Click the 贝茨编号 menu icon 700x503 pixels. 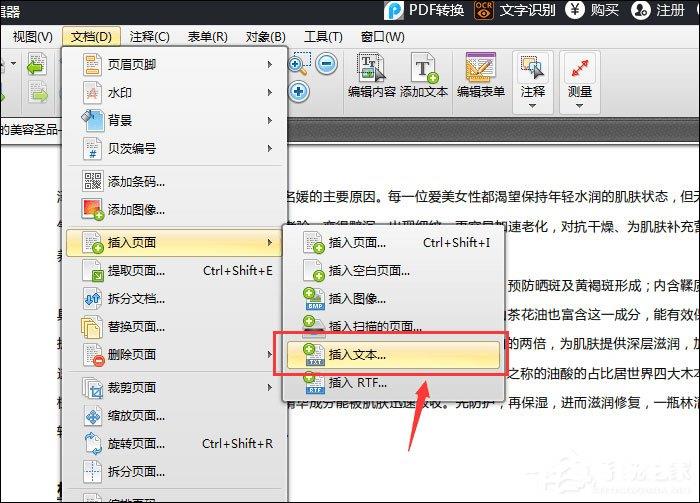92,149
